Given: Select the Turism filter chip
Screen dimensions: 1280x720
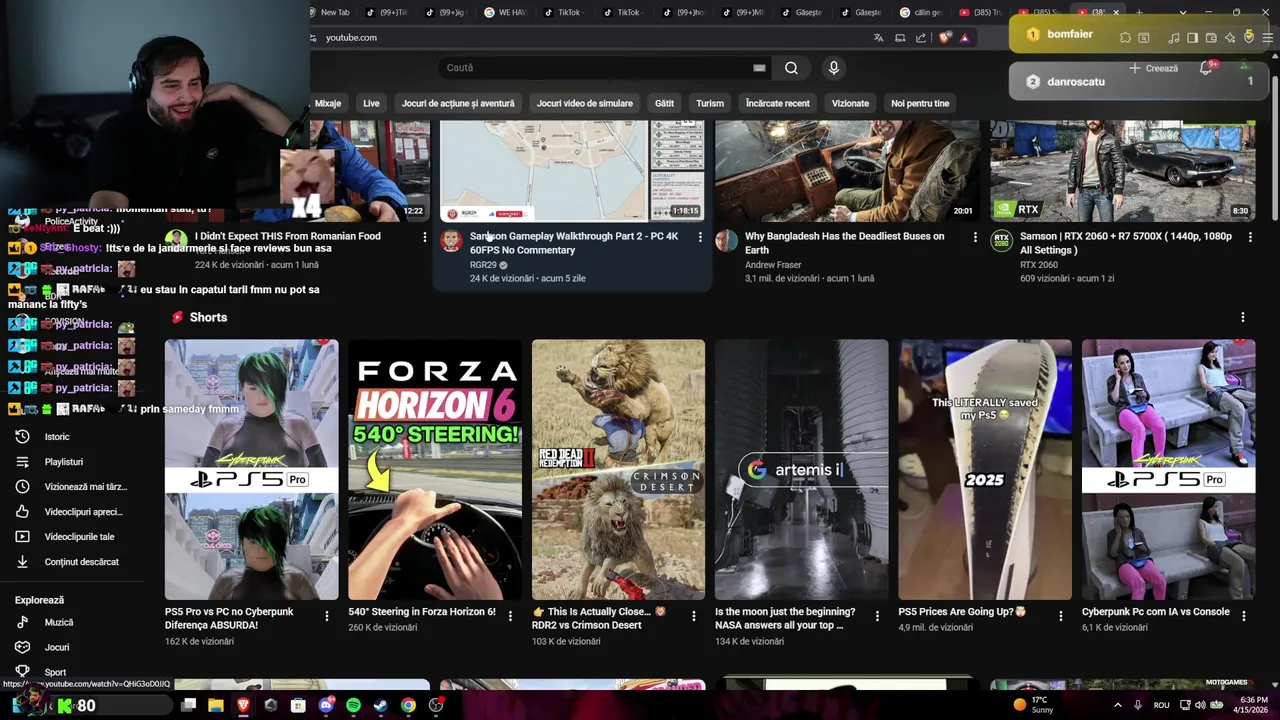Looking at the screenshot, I should pyautogui.click(x=710, y=103).
